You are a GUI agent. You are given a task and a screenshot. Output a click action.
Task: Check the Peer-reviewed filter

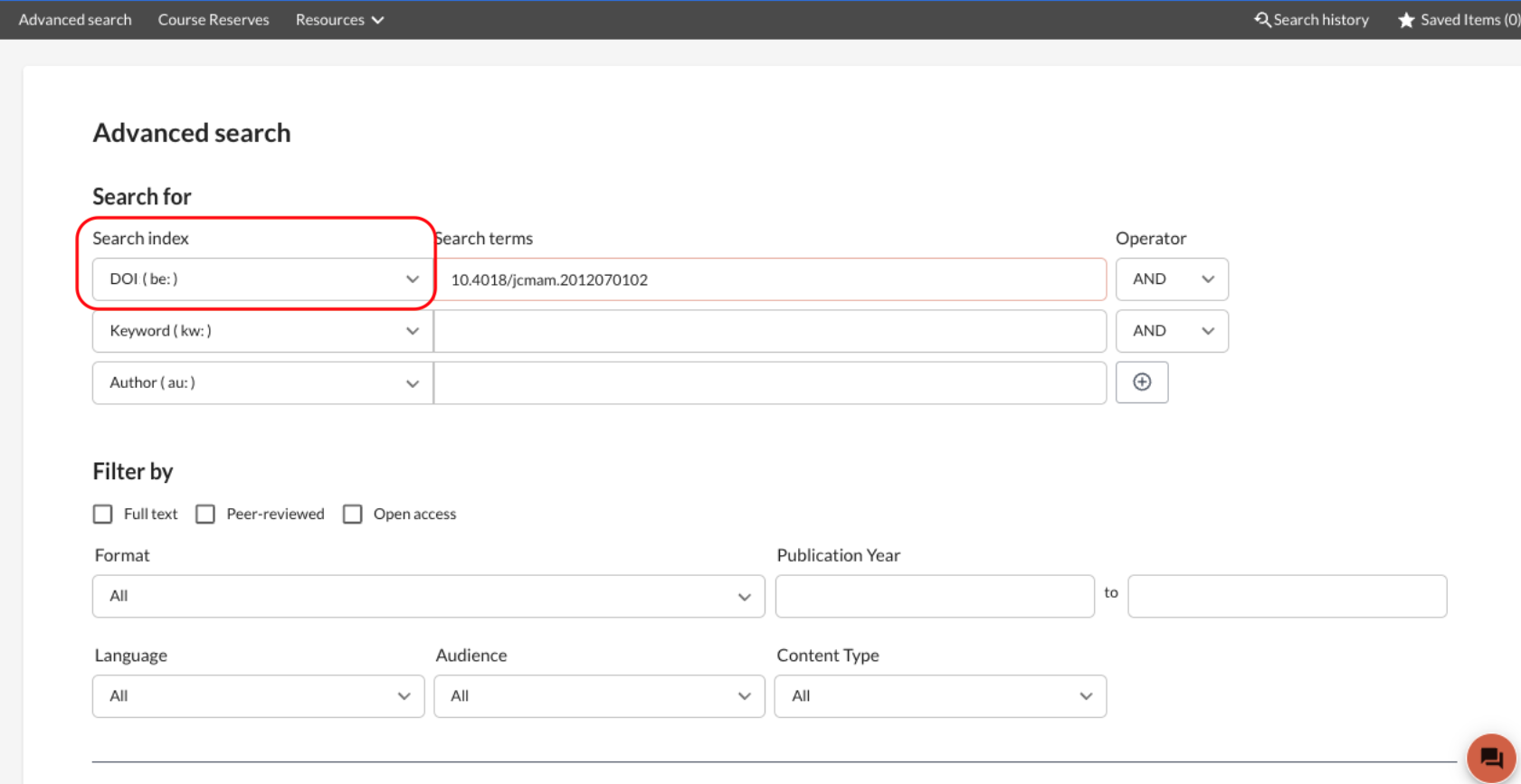(x=205, y=515)
